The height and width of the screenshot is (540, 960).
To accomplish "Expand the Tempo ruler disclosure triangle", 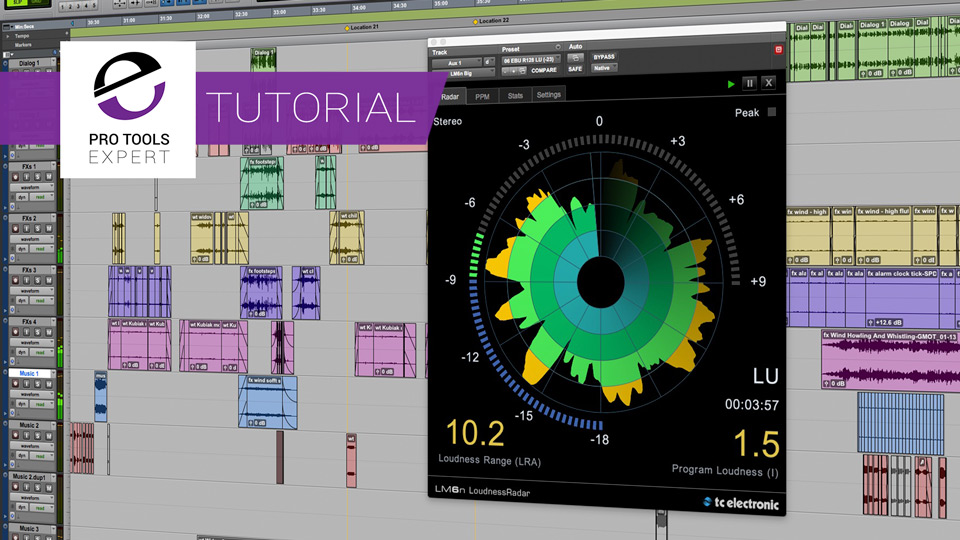I will (7, 36).
